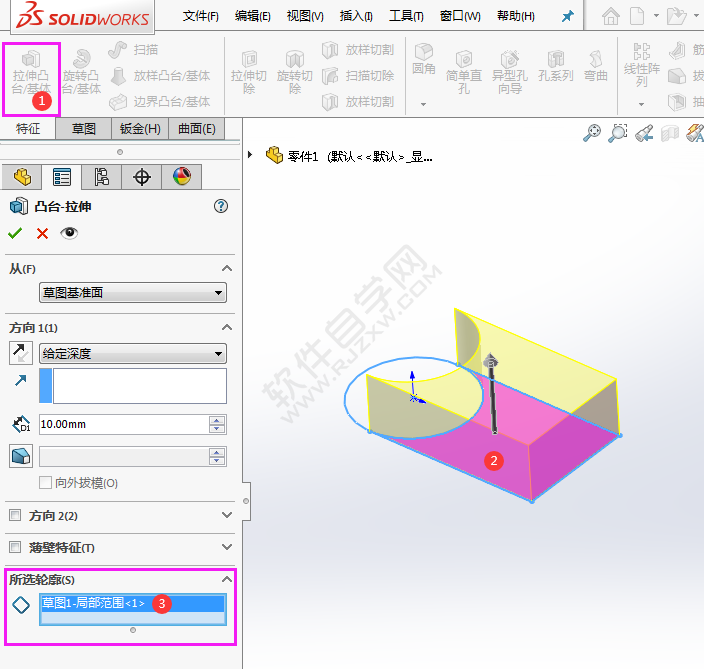Cancel the extrude with the red X
This screenshot has width=704, height=669.
42,233
